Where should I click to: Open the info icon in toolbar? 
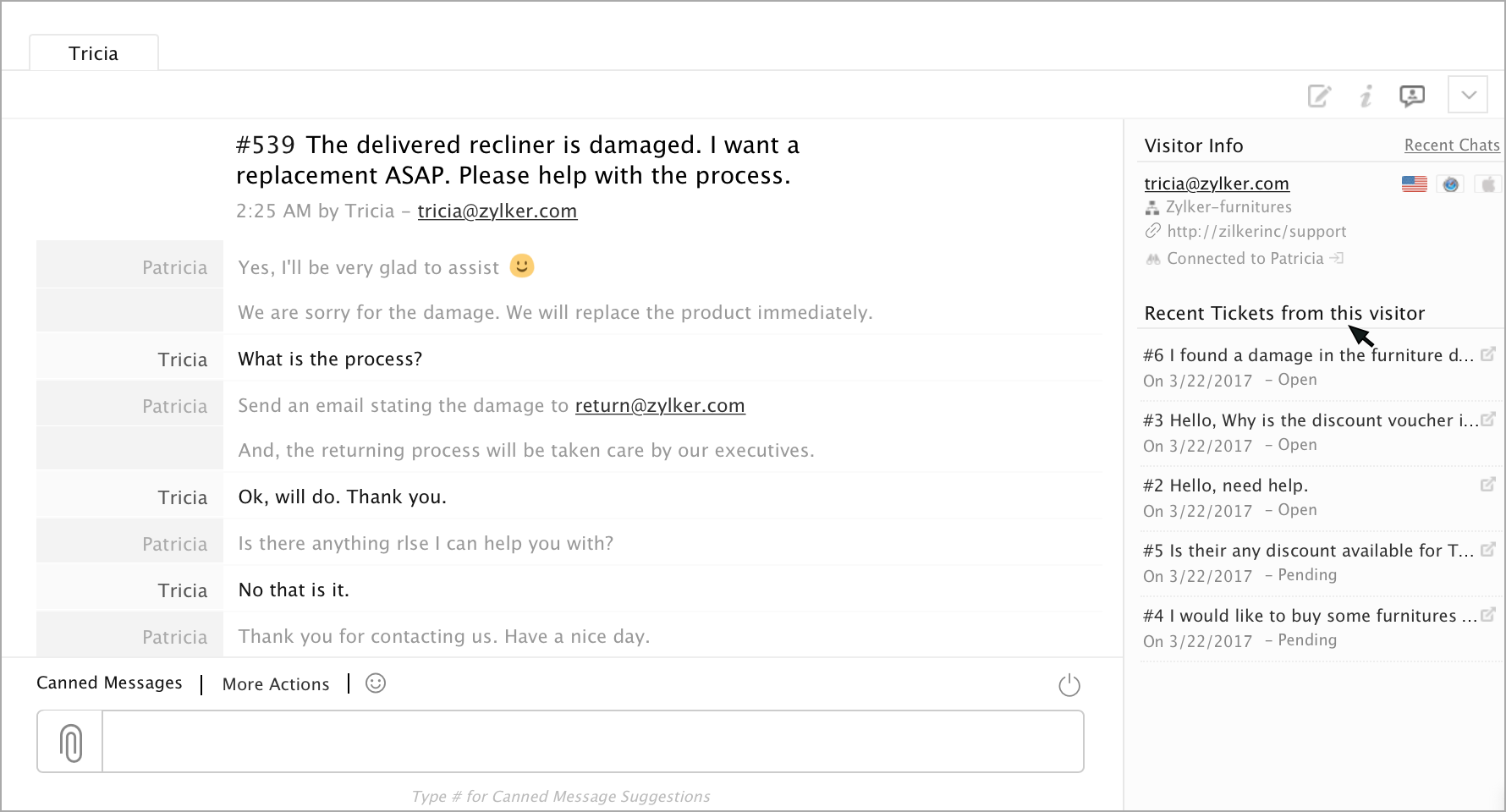(1366, 96)
